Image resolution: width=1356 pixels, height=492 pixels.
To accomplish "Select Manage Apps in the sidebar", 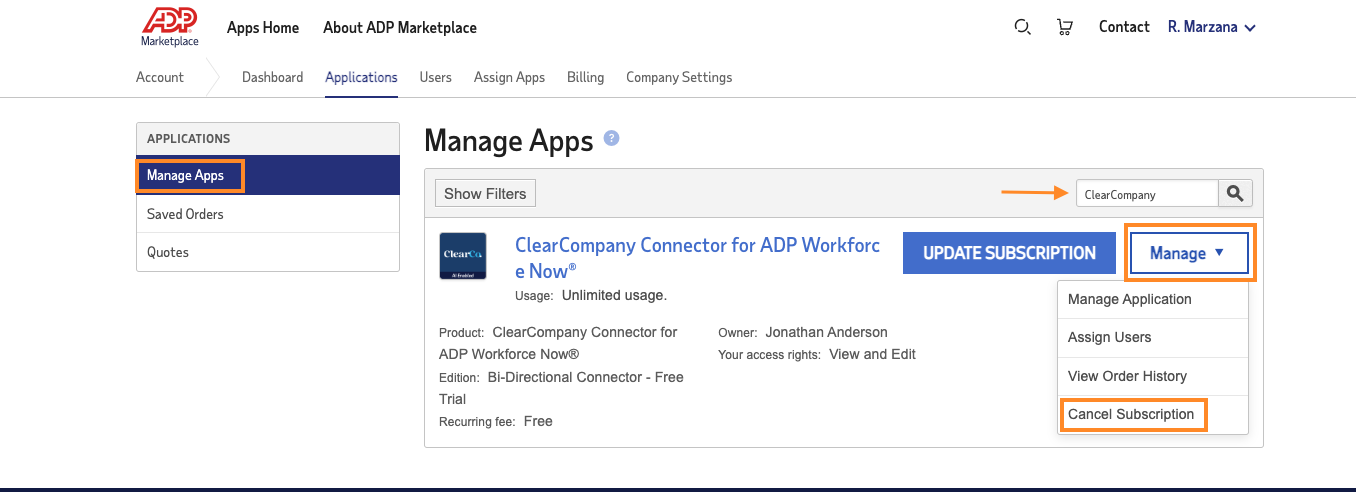I will coord(268,175).
